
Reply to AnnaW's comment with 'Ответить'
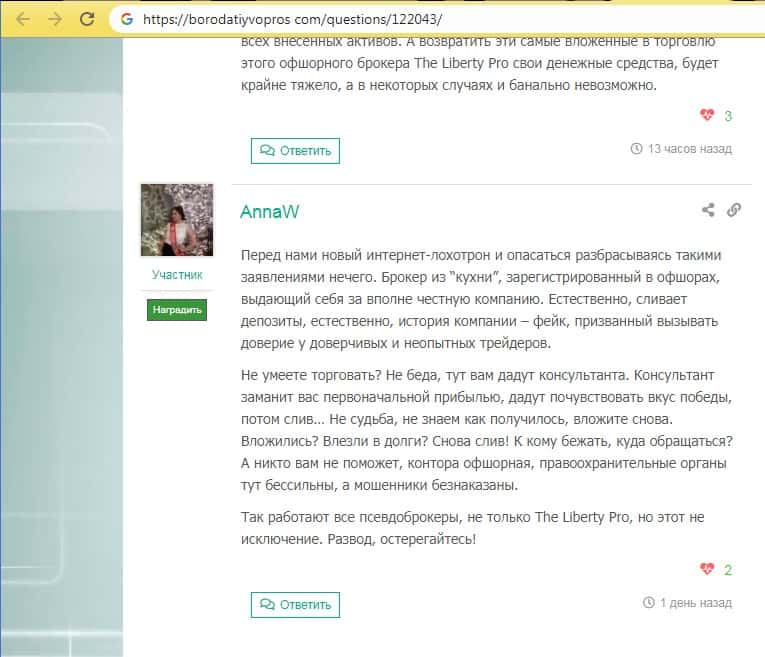click(x=295, y=605)
